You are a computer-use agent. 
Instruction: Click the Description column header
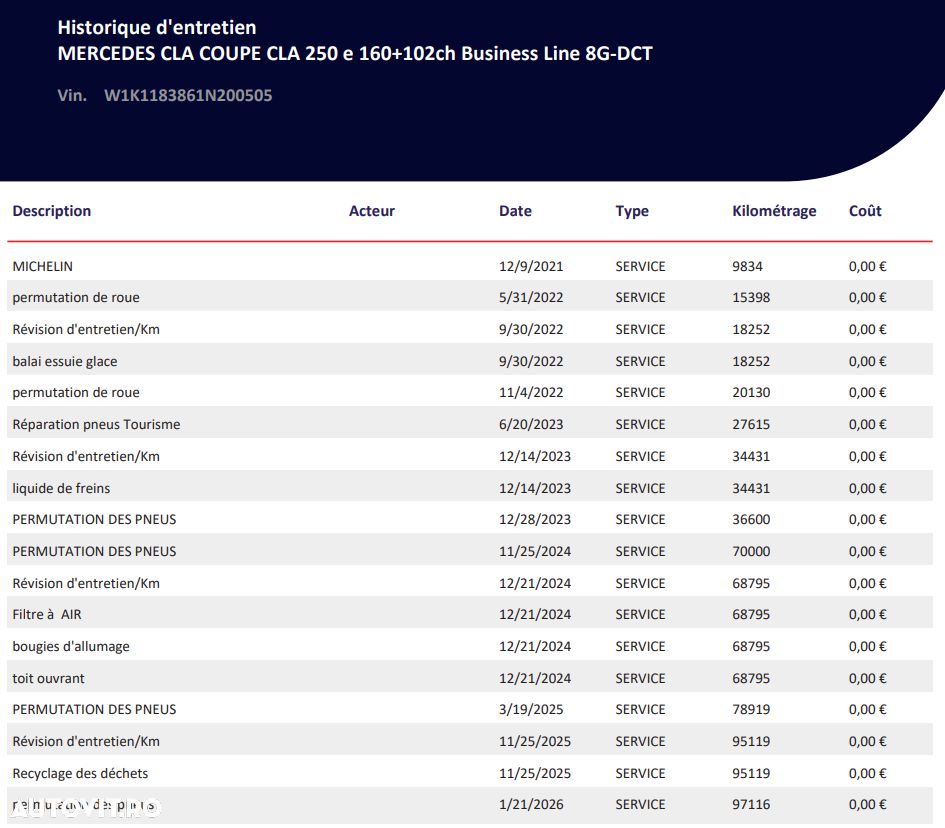tap(52, 211)
